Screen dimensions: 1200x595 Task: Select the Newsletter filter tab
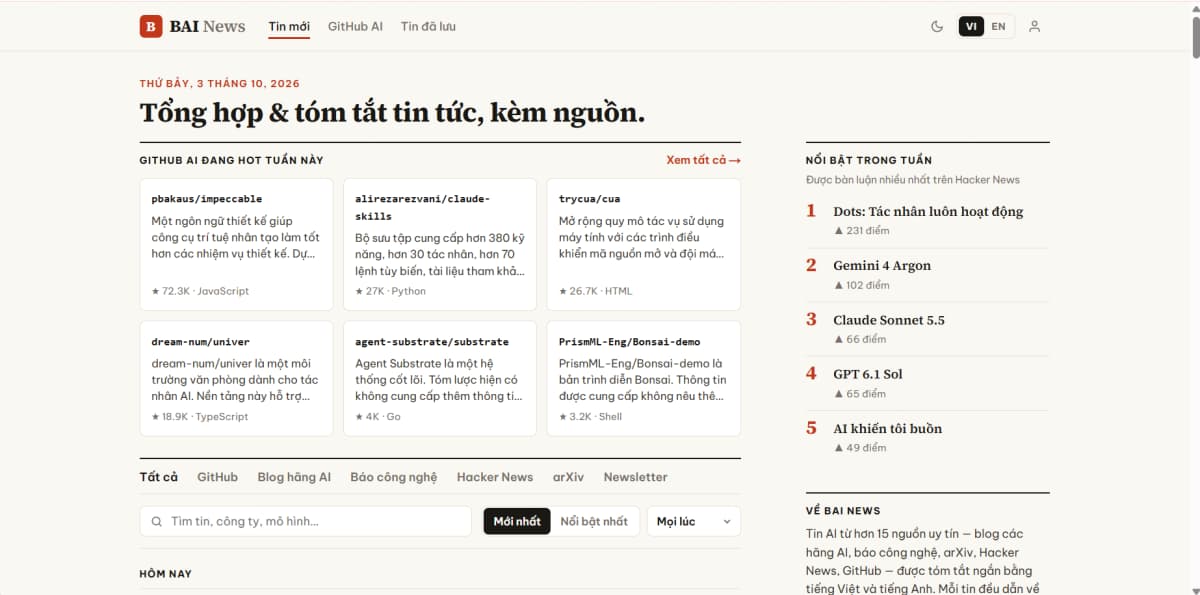coord(635,477)
